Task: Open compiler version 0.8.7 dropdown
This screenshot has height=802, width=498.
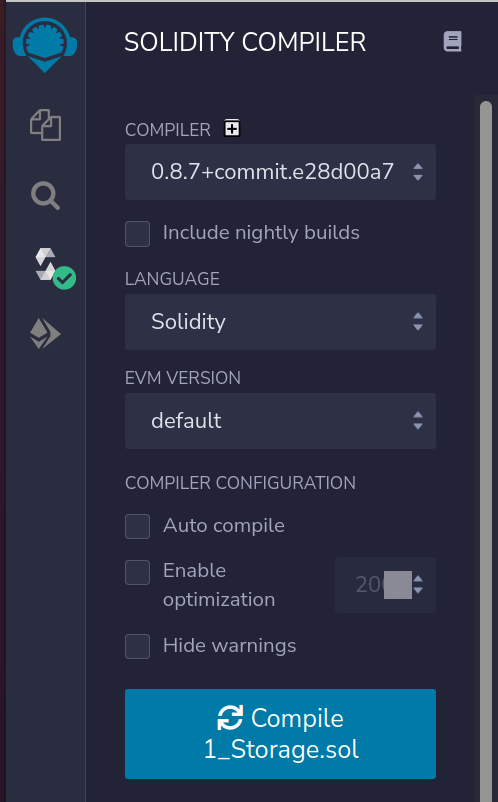Action: pos(280,172)
